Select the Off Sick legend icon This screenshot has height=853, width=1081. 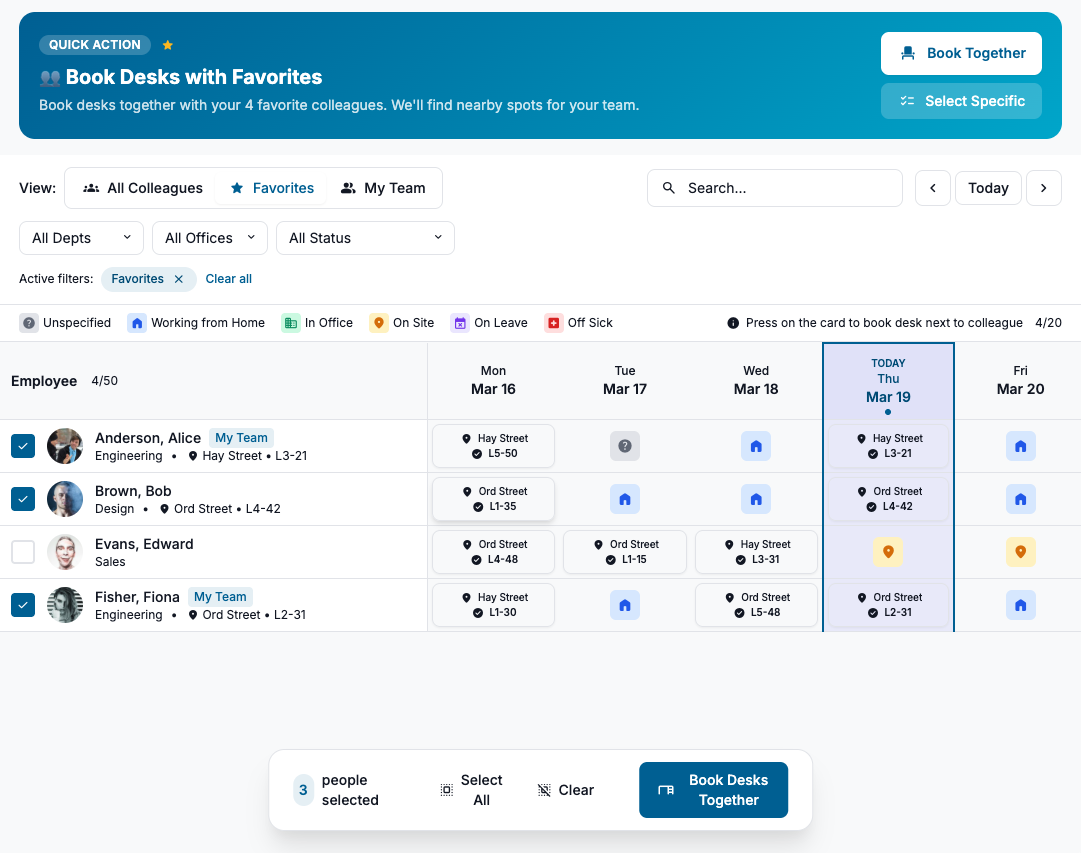tap(552, 323)
